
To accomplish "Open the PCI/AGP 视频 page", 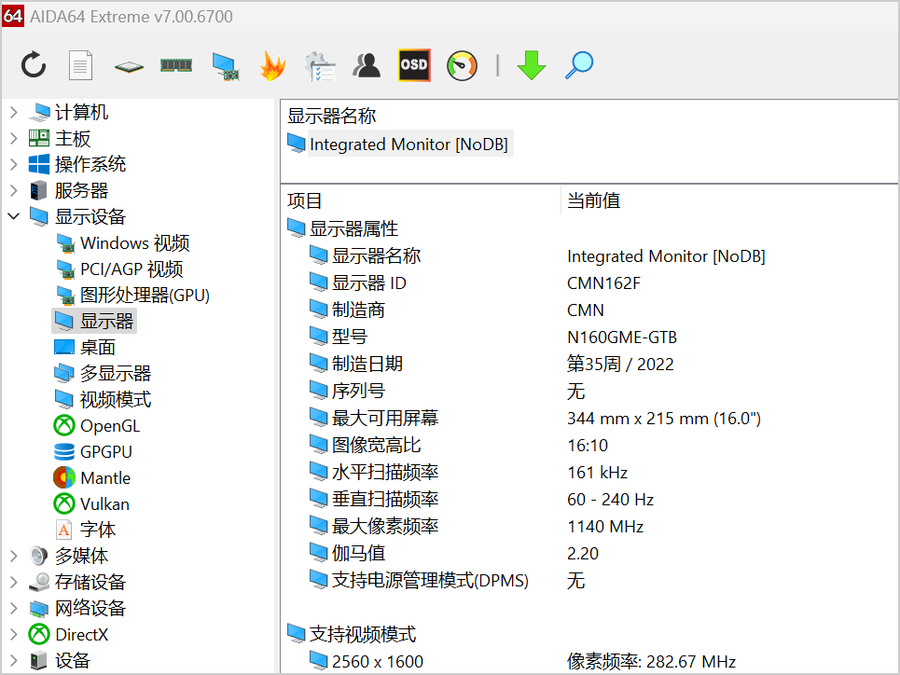I will point(131,269).
